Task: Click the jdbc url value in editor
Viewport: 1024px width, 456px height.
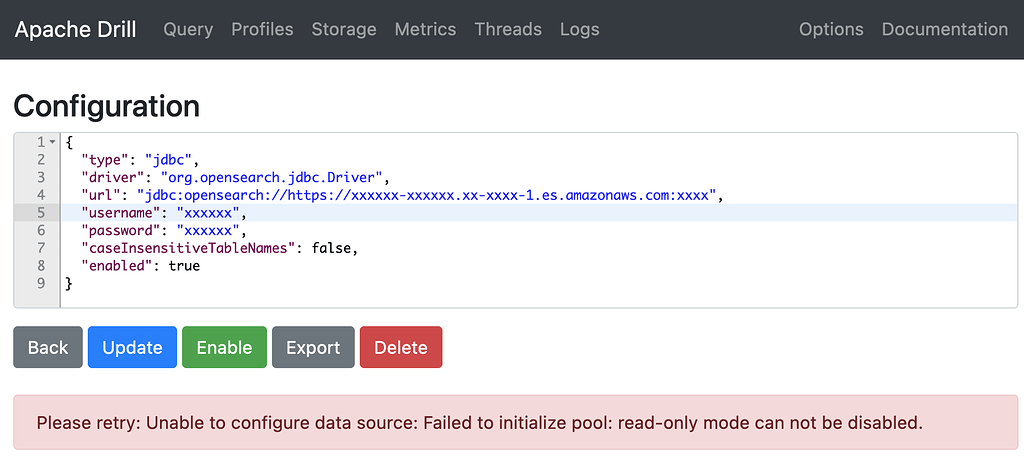Action: (429, 195)
